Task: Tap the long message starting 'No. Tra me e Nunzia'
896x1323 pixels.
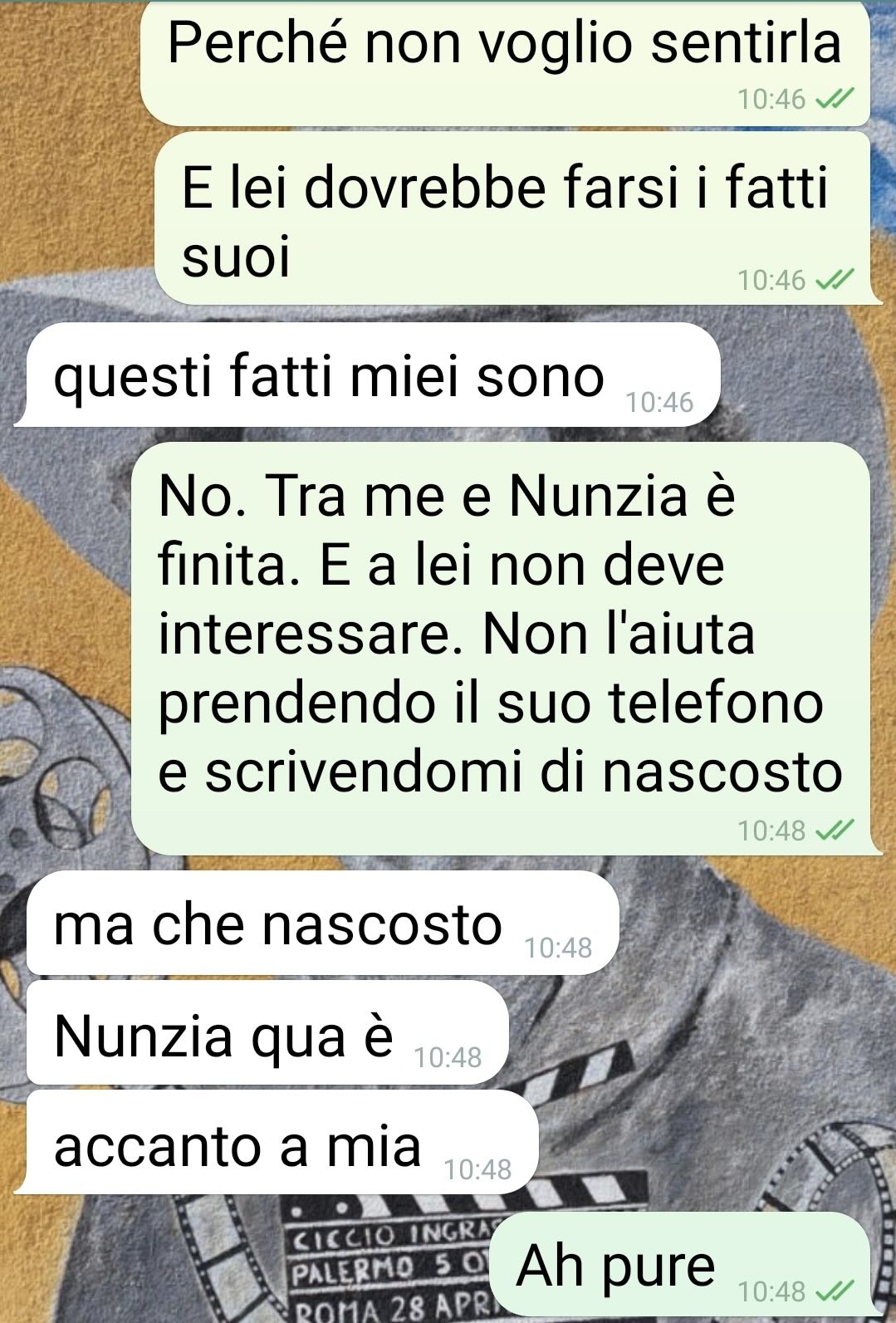Action: click(x=502, y=649)
